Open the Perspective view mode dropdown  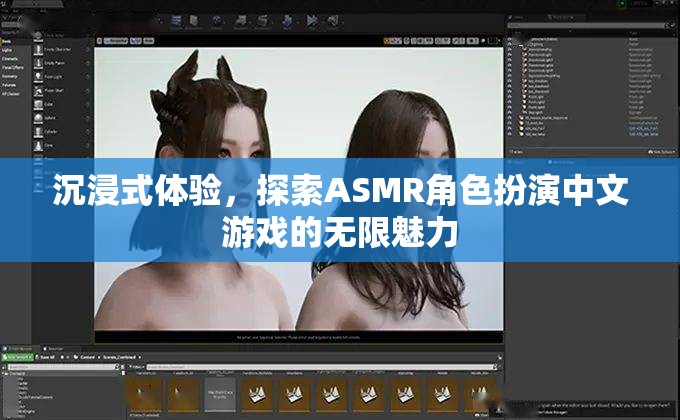[x=116, y=41]
